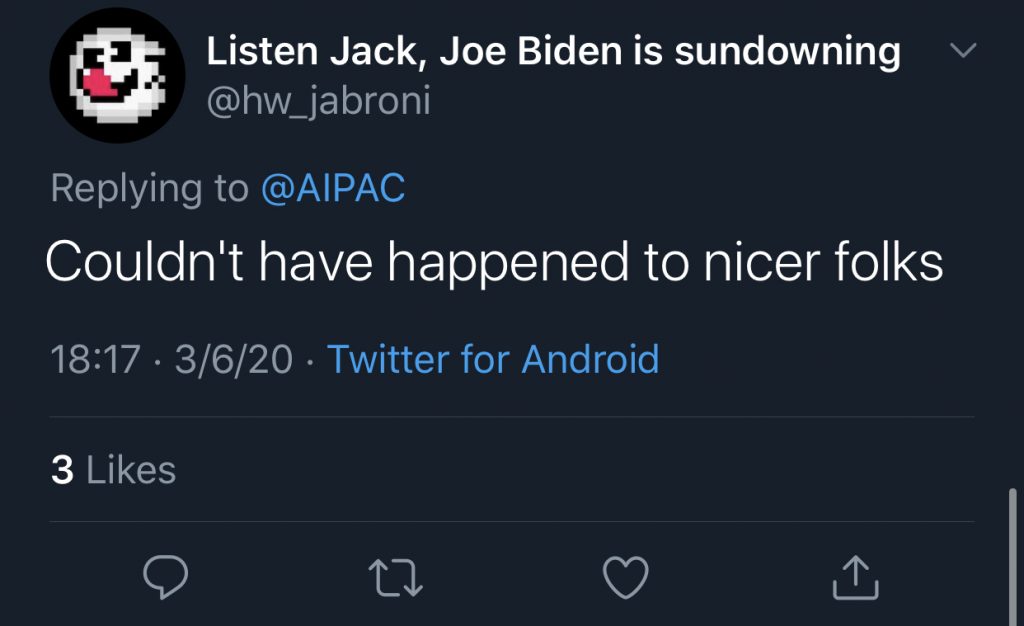Viewport: 1024px width, 626px height.
Task: Expand the tweet options chevron
Action: point(961,50)
